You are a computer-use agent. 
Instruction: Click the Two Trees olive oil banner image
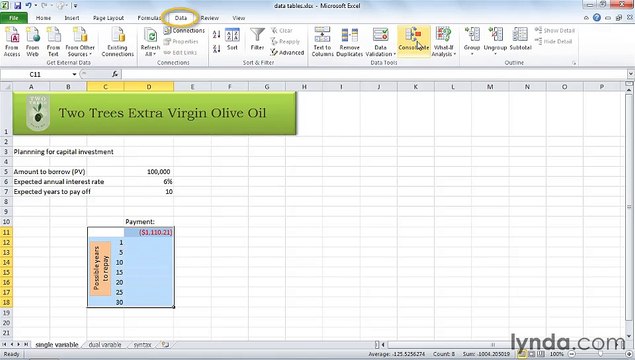(155, 113)
